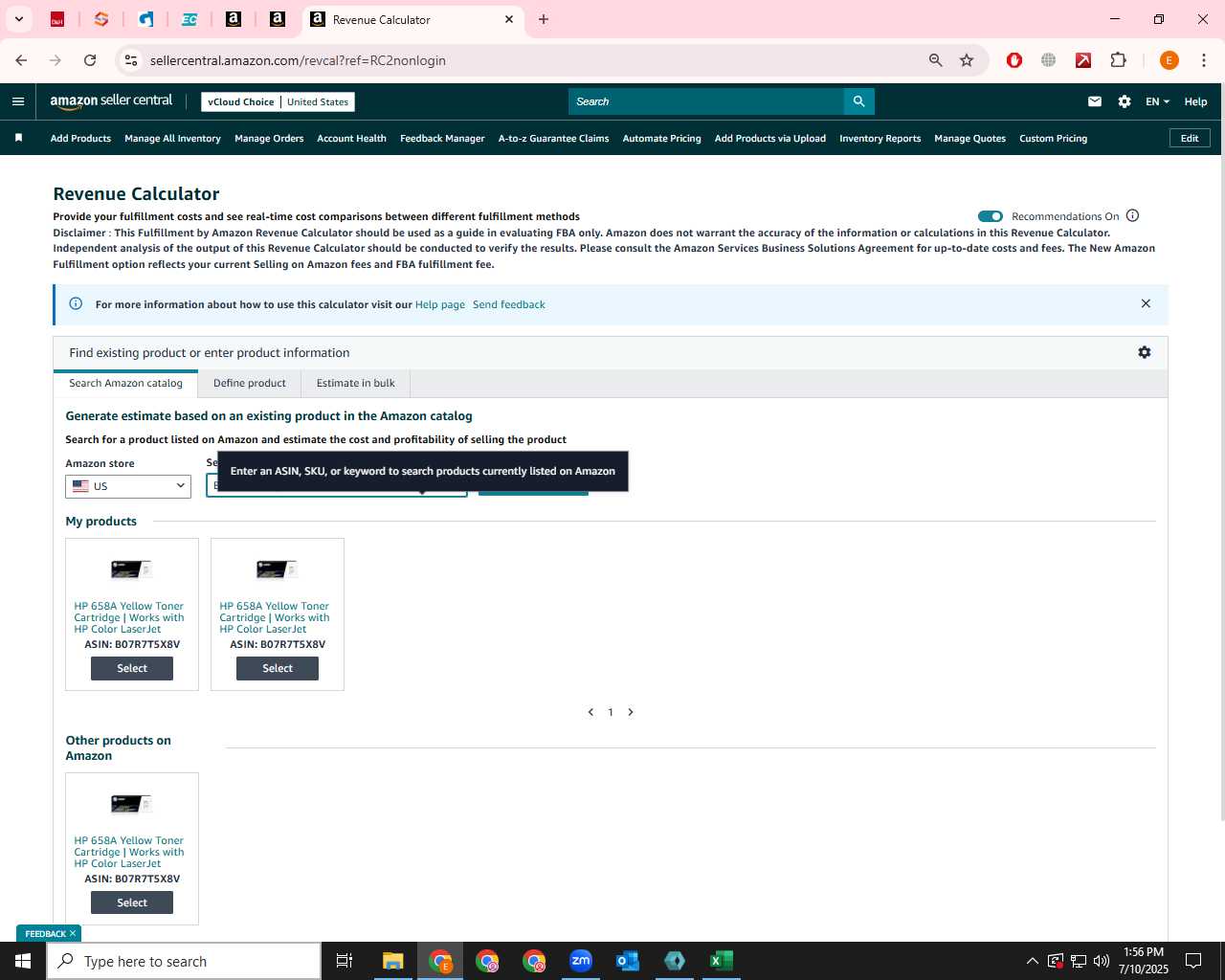1225x980 pixels.
Task: Click the bookmark flag icon beside Add Products
Action: coord(18,138)
